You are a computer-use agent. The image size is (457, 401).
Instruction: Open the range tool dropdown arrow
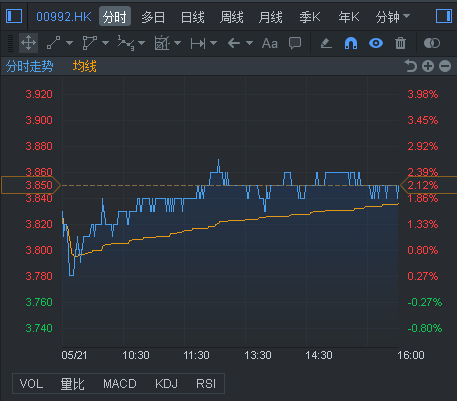(214, 43)
